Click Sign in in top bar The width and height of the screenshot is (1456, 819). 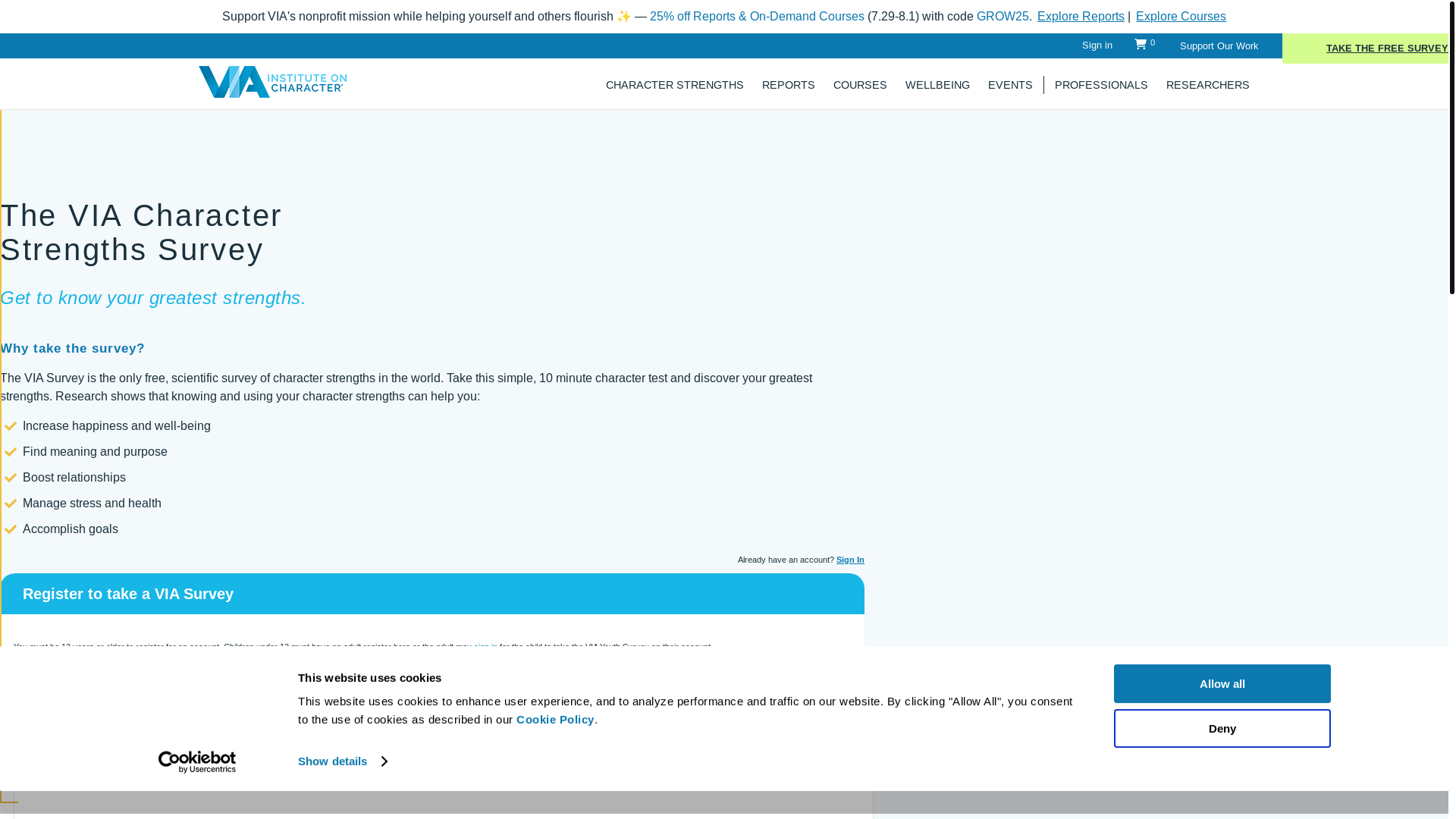[1097, 45]
